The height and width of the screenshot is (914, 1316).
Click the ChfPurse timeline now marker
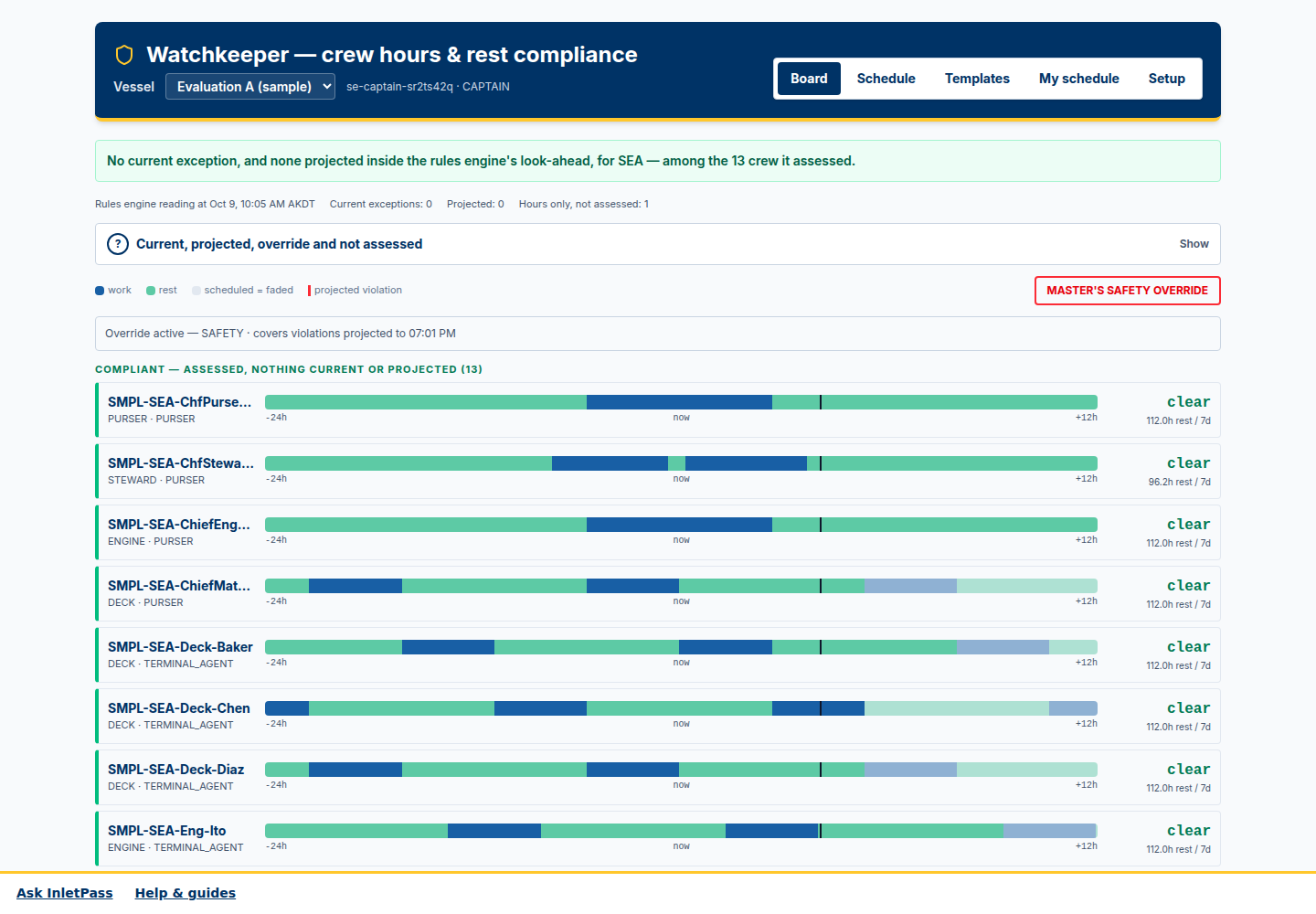821,402
